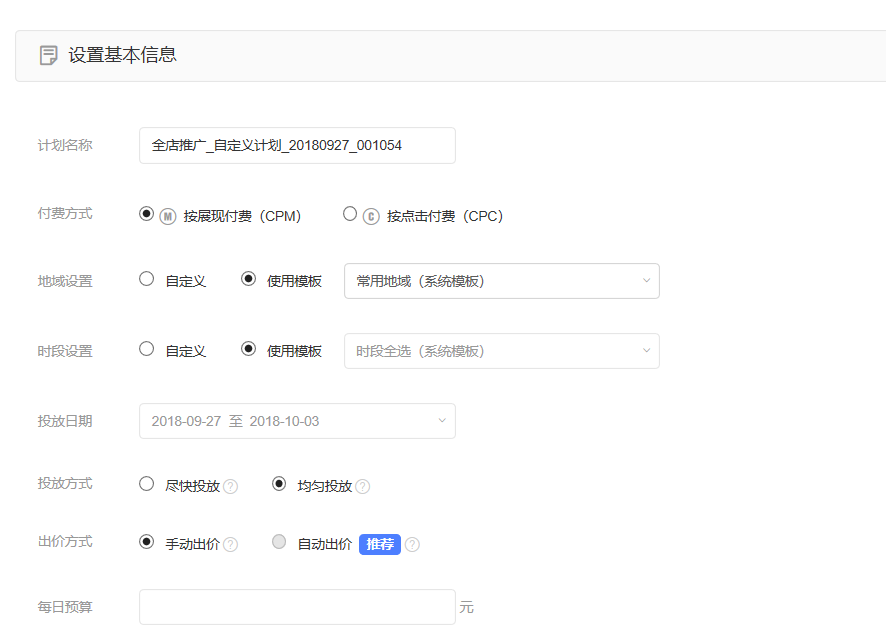The height and width of the screenshot is (633, 886).
Task: Click the CPM circled M icon
Action: tap(168, 216)
